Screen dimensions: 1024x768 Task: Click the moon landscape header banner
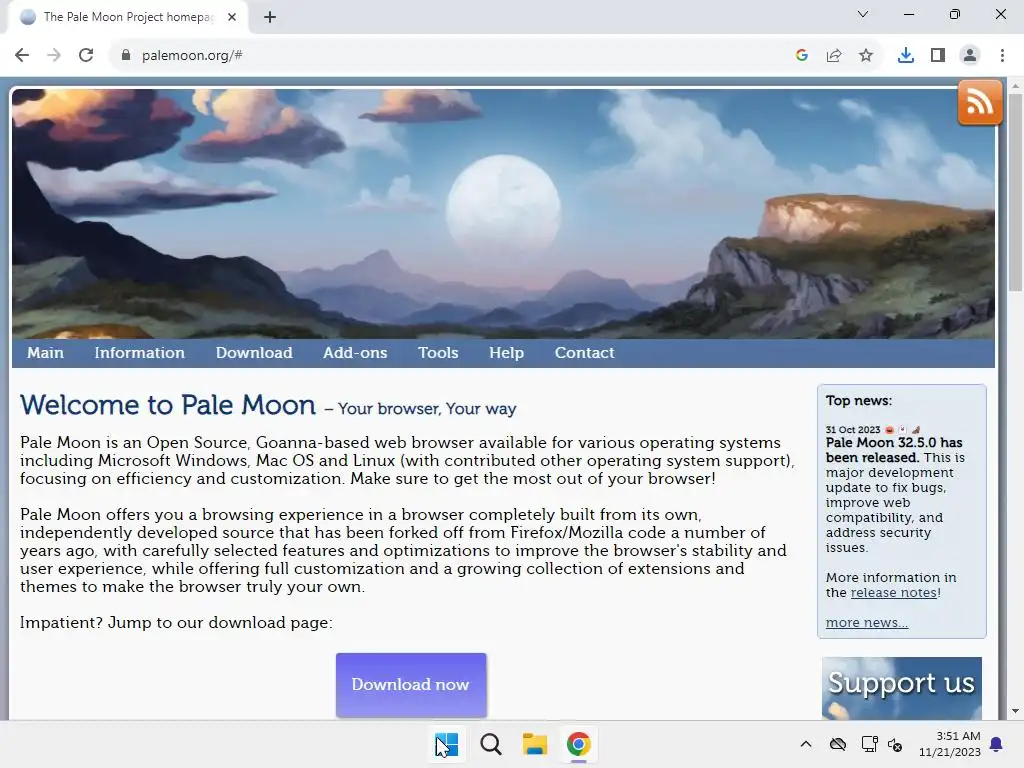(504, 214)
